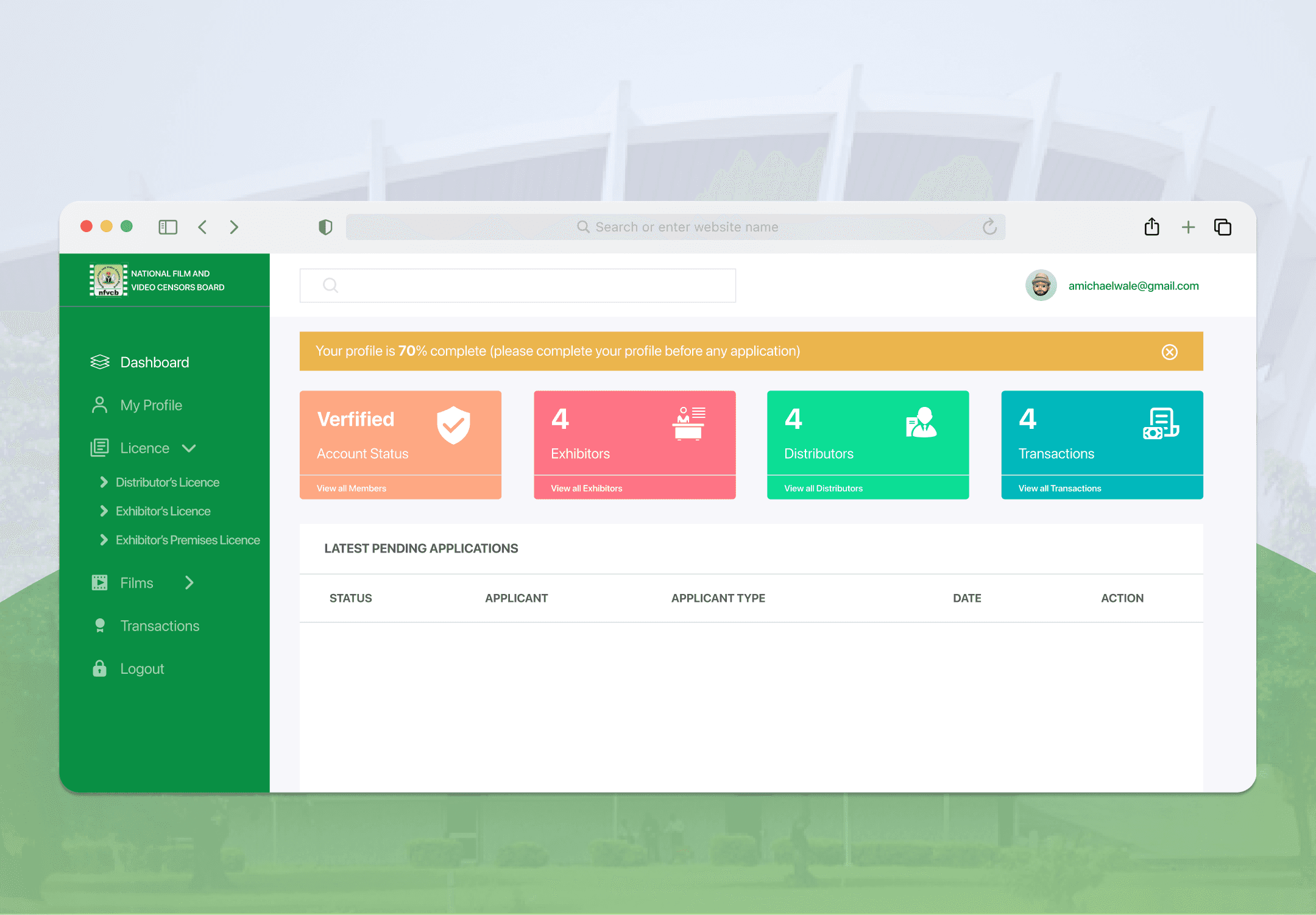The width and height of the screenshot is (1316, 915).
Task: Click the STATUS column header
Action: tap(351, 598)
